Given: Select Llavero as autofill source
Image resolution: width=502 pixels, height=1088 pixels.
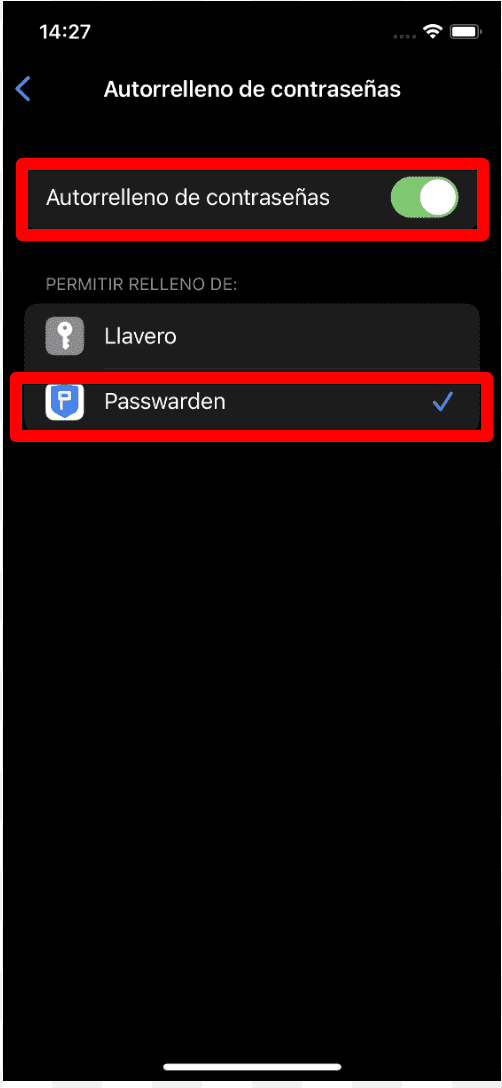Looking at the screenshot, I should (252, 337).
